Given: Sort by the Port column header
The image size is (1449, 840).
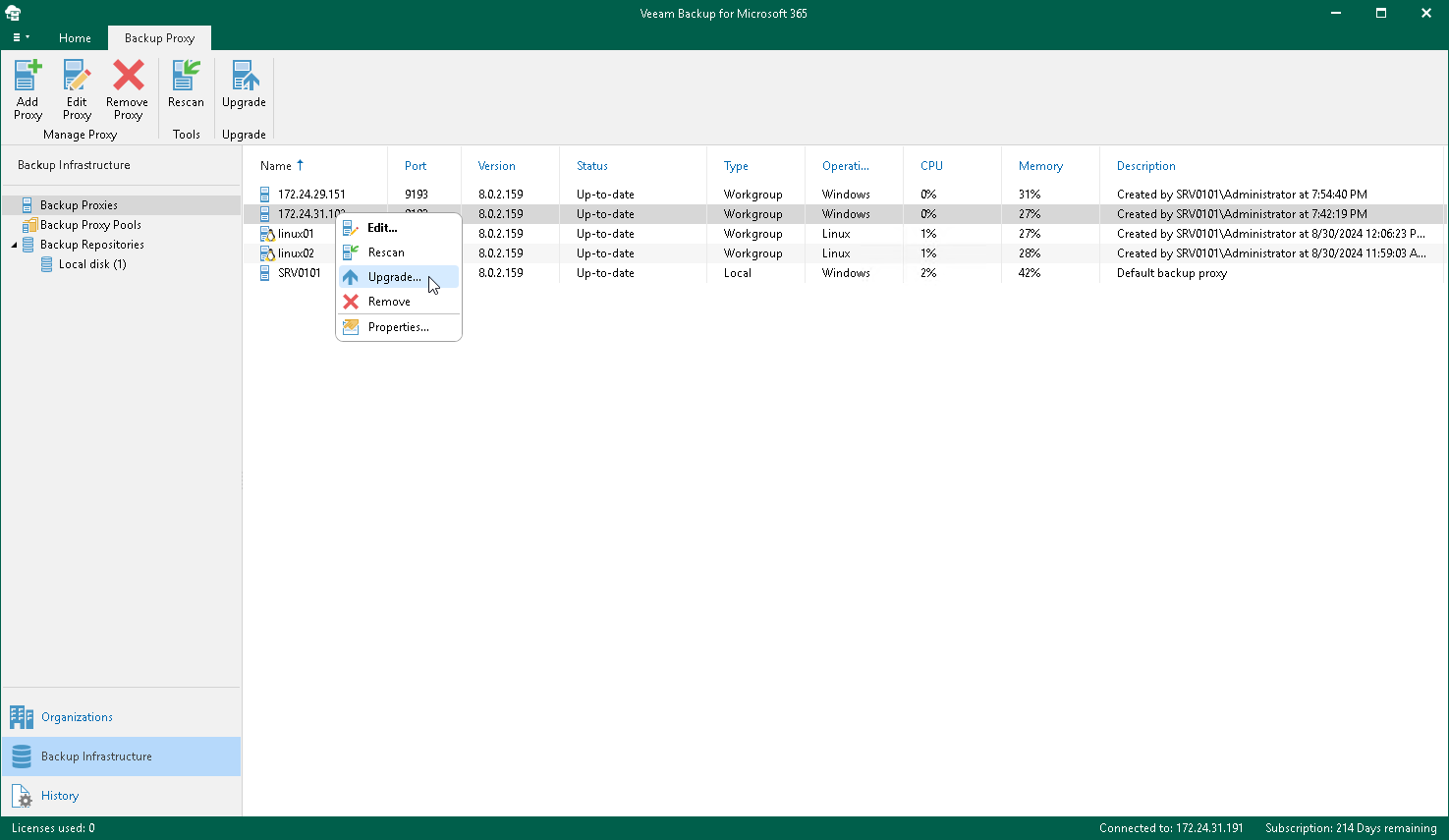Looking at the screenshot, I should (416, 166).
